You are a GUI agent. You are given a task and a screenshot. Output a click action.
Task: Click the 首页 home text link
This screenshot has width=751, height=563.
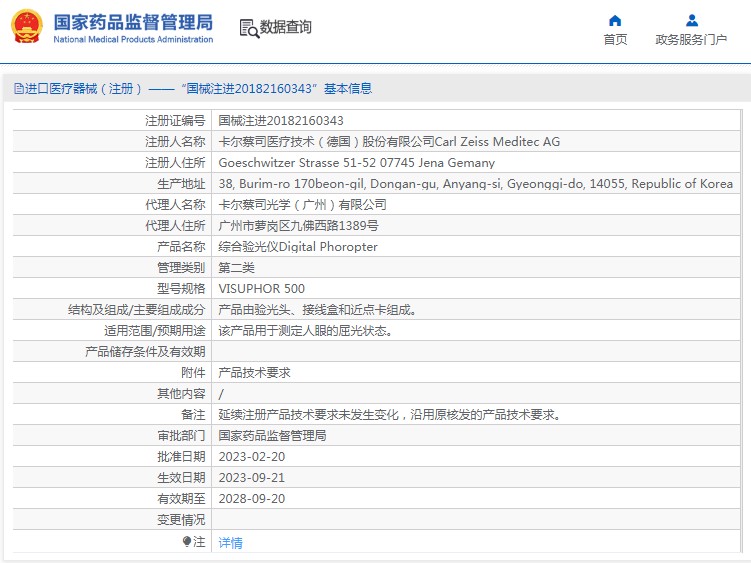click(615, 39)
